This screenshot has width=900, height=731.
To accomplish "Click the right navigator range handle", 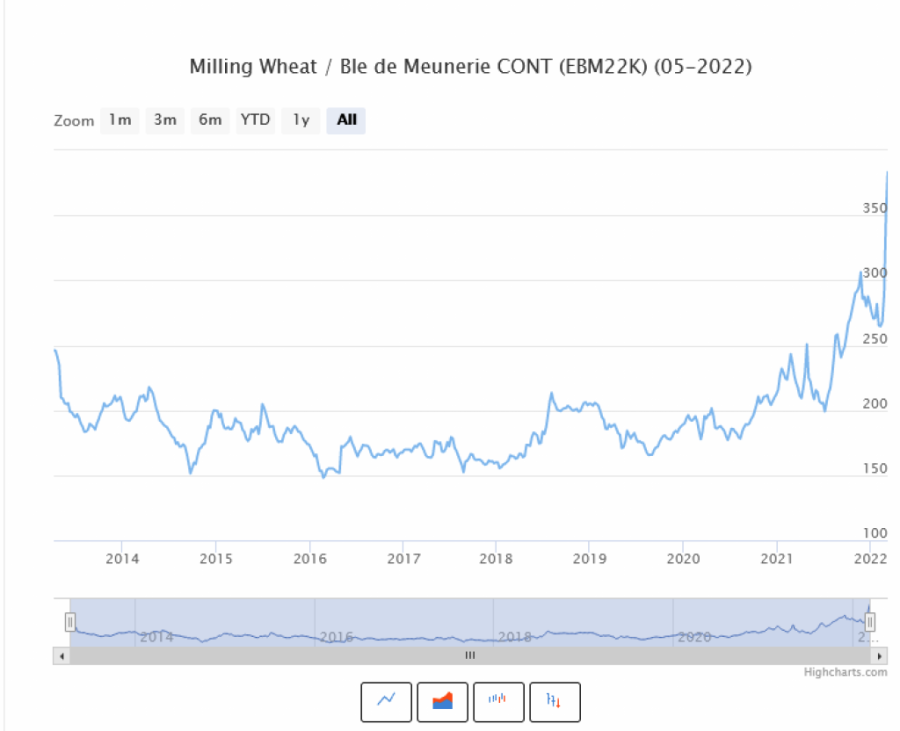I will coord(870,622).
